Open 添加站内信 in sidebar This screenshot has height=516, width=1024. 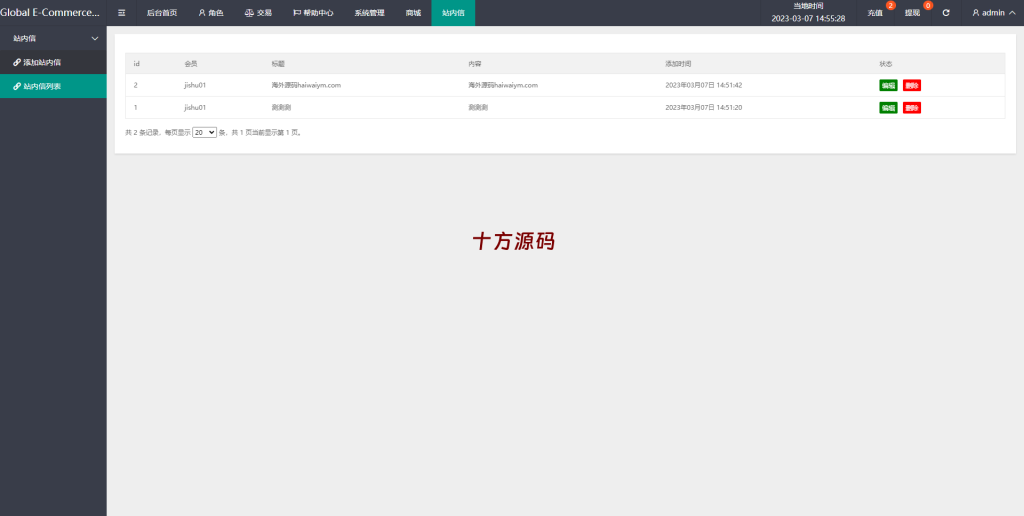pyautogui.click(x=54, y=62)
